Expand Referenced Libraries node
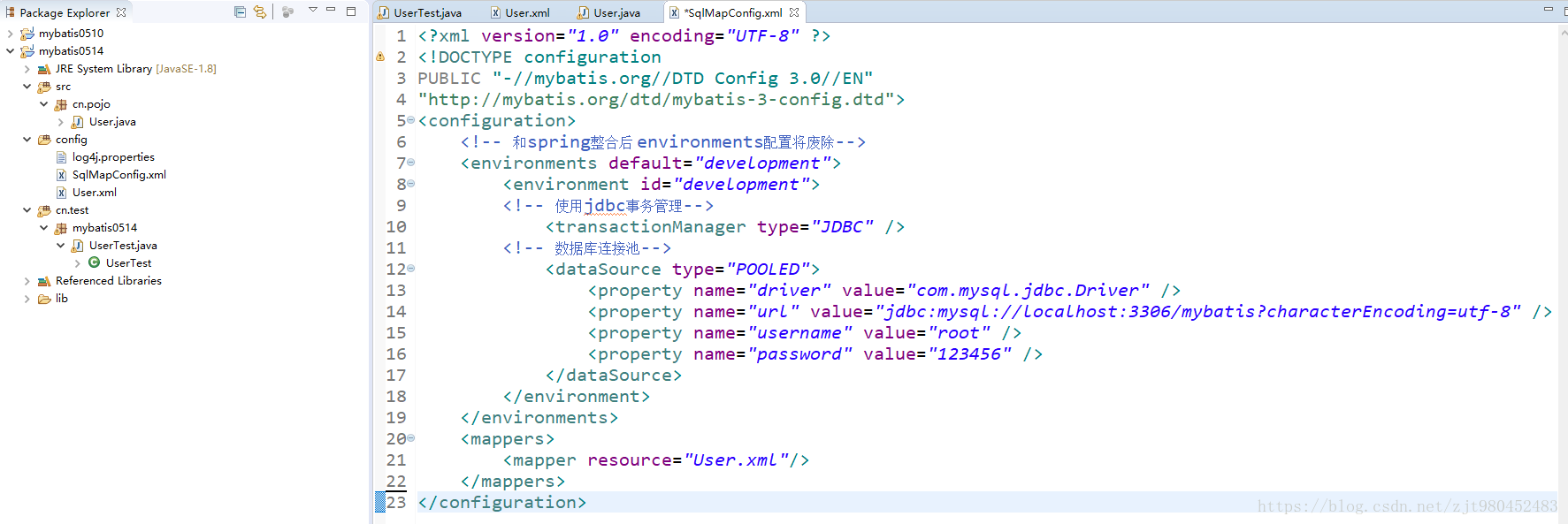Image resolution: width=1568 pixels, height=524 pixels. coord(27,281)
